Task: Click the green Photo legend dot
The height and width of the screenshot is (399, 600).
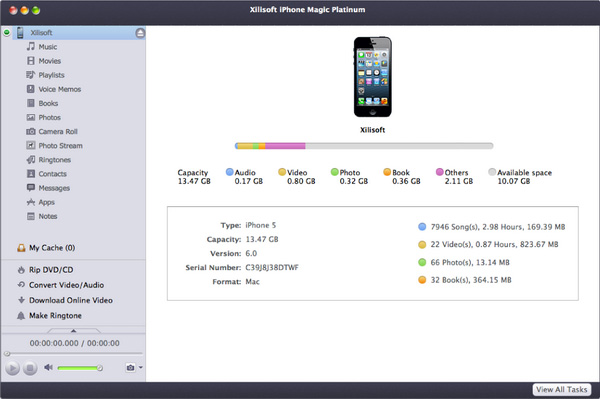Action: click(x=334, y=172)
